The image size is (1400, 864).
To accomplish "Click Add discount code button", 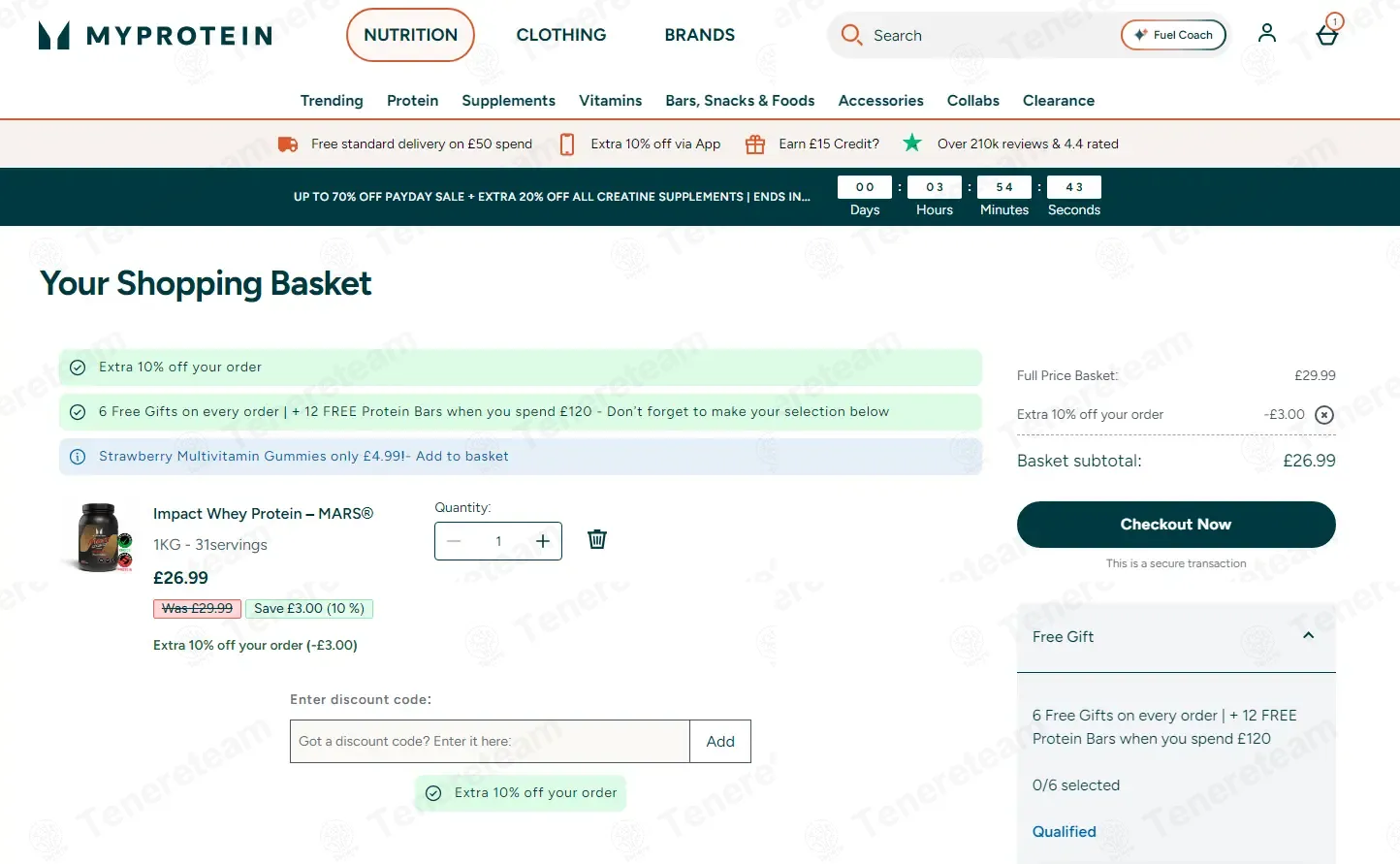I will point(720,742).
